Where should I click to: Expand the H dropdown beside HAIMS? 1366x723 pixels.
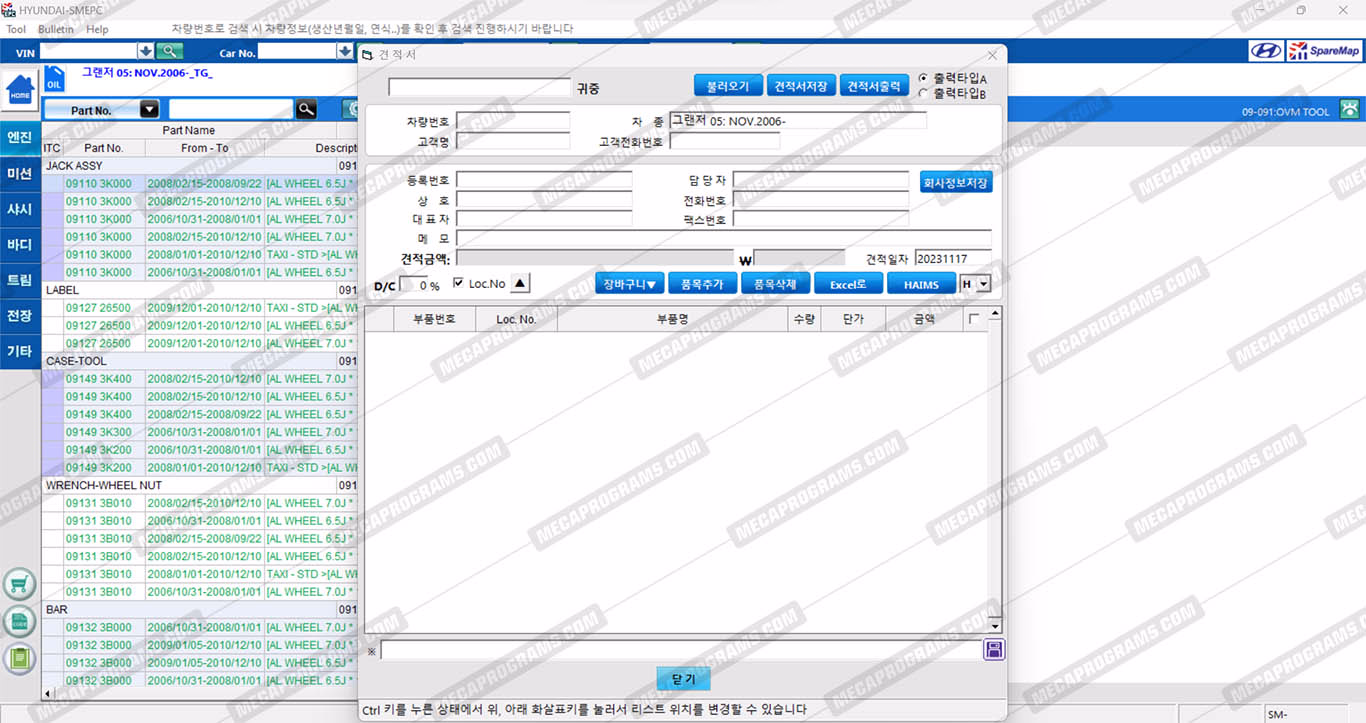point(984,285)
